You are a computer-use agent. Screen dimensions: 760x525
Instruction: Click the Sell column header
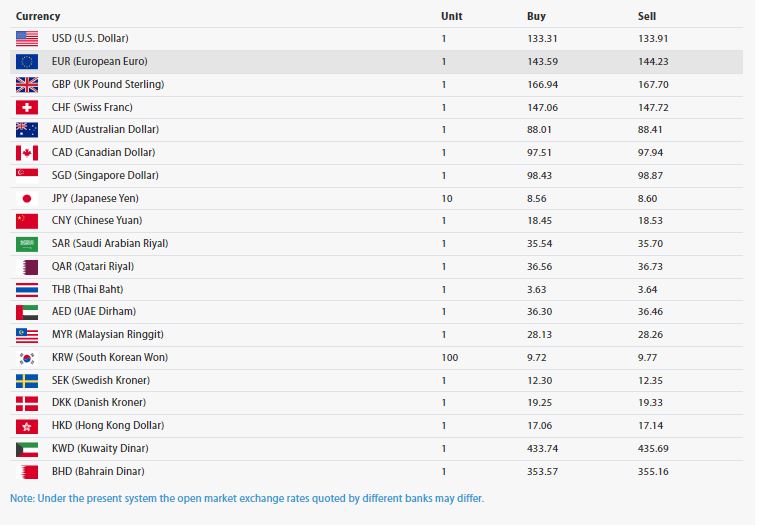coord(647,16)
